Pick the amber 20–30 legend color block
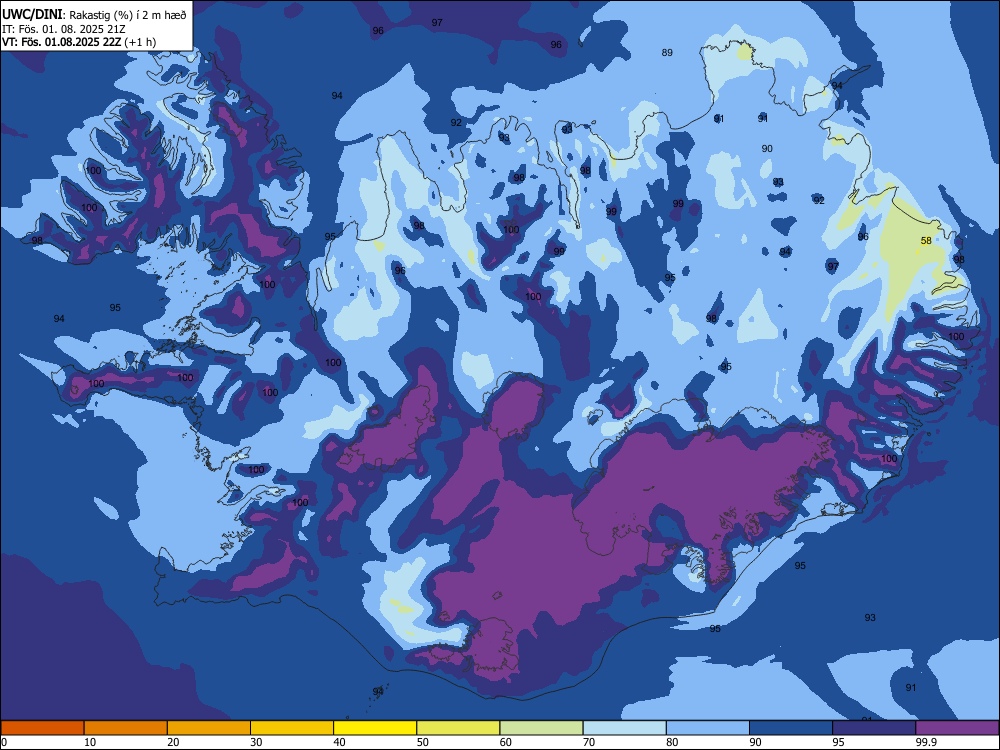 [x=209, y=728]
